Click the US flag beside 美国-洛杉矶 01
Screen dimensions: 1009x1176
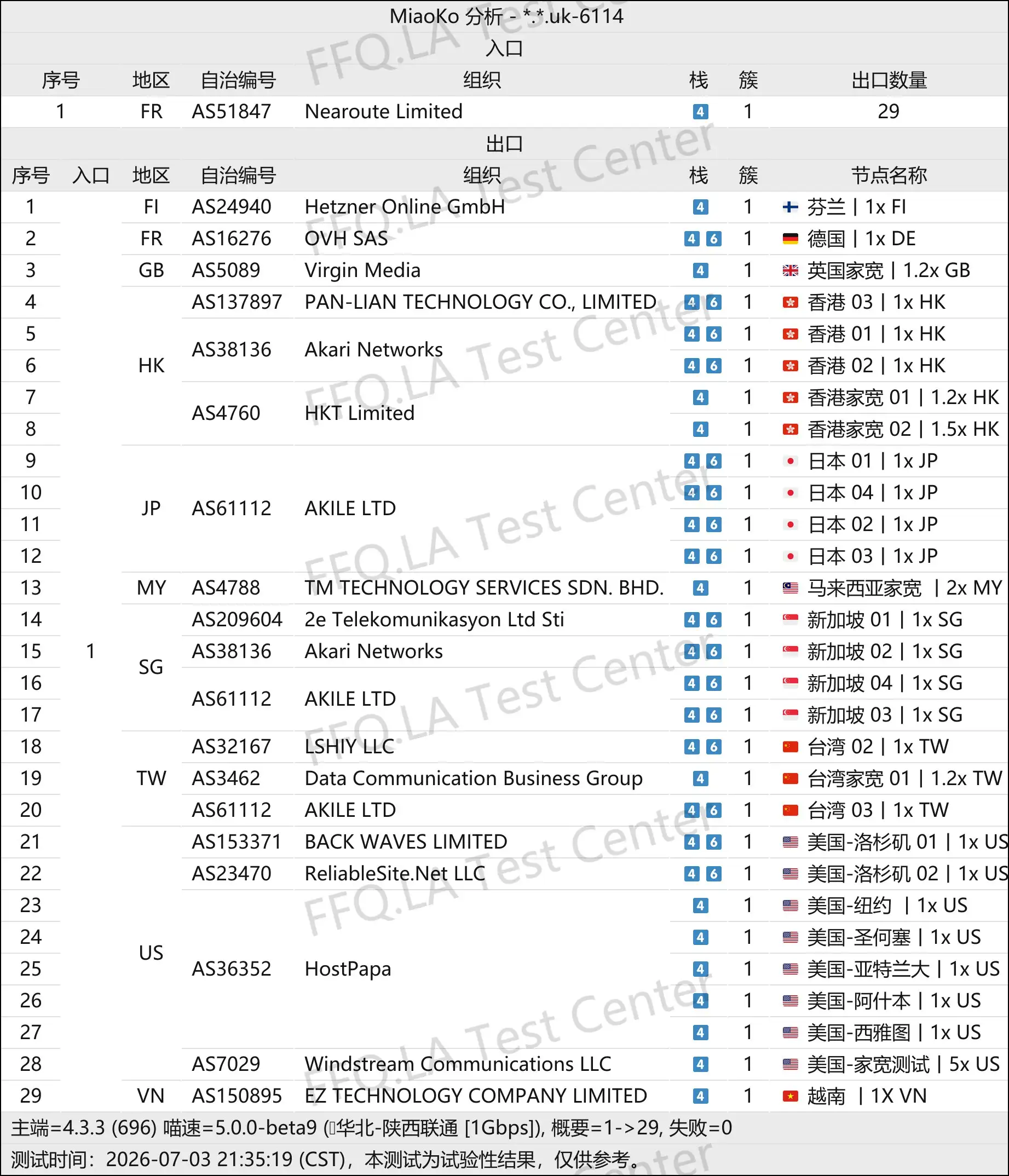click(790, 842)
